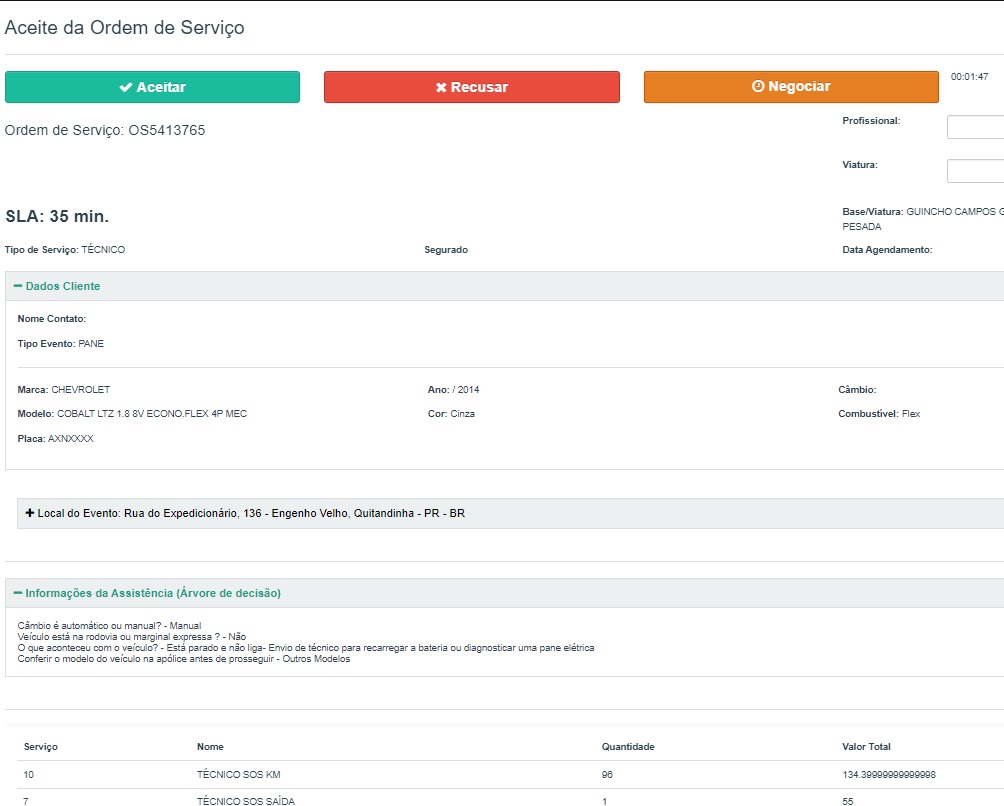Click the order number OS5413765
The height and width of the screenshot is (806, 1004).
[x=166, y=130]
